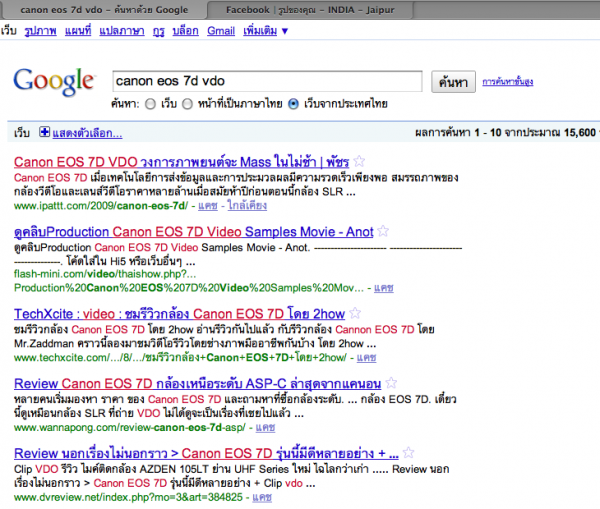The width and height of the screenshot is (600, 509).
Task: Switch to the canon eos 7d vdo Google tab
Action: (x=104, y=10)
